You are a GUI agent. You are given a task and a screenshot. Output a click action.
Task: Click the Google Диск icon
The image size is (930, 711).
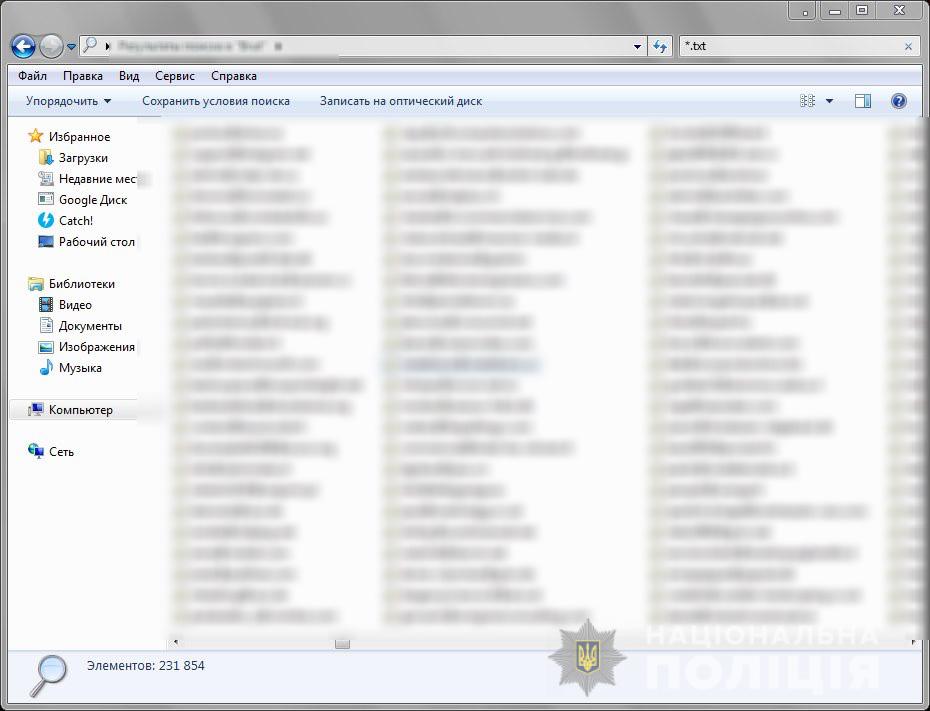pos(46,199)
